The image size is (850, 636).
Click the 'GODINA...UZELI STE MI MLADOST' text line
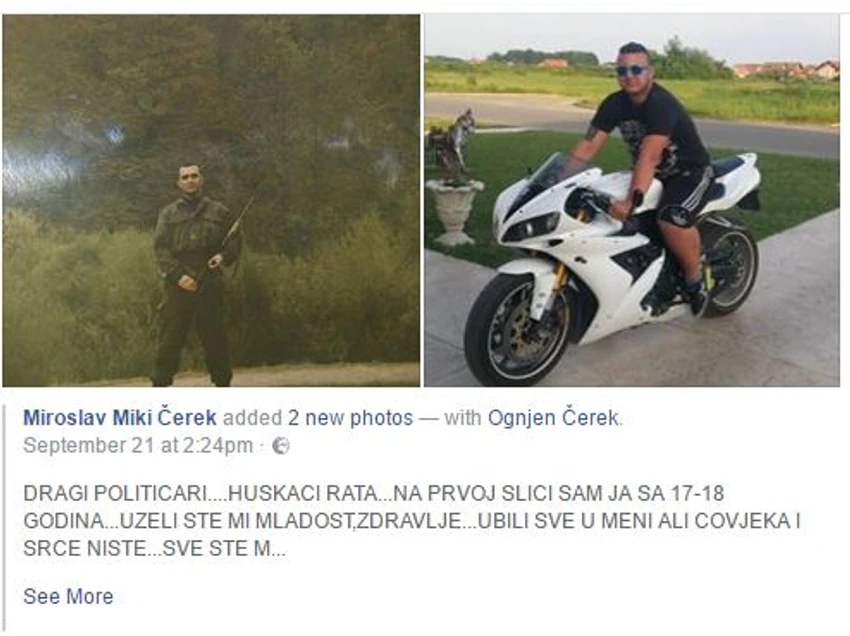(x=412, y=521)
